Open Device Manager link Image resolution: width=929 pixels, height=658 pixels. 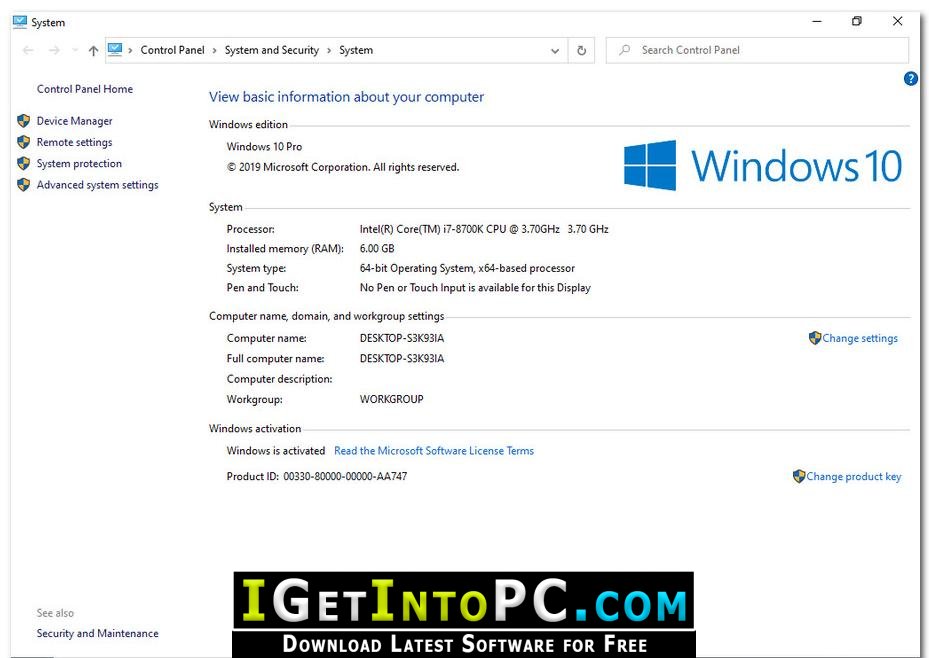75,121
